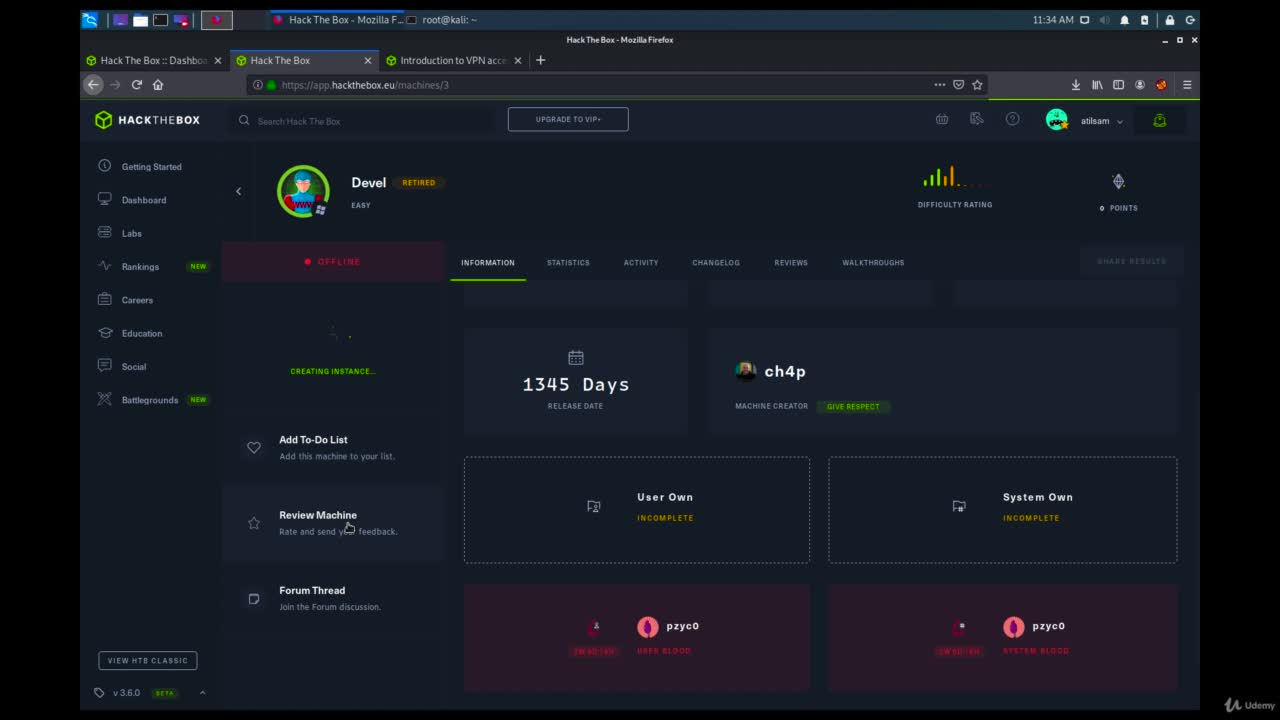This screenshot has width=1280, height=720.
Task: Select the Changelog tab
Action: pyautogui.click(x=716, y=263)
